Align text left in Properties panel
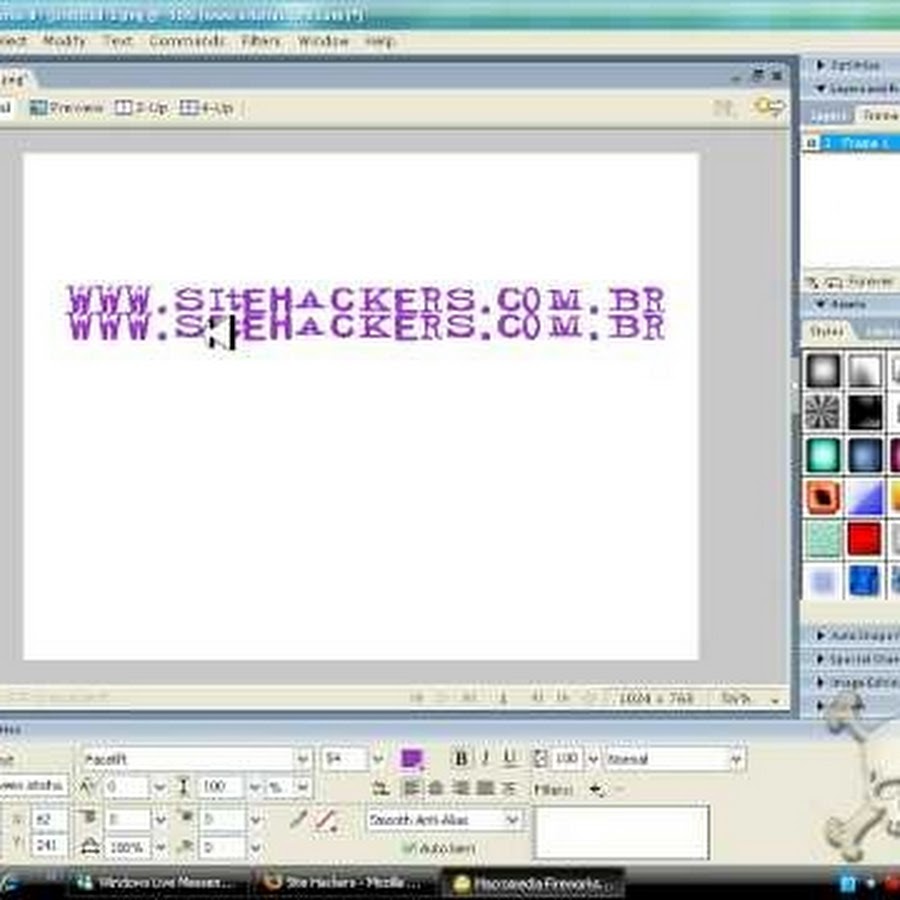 pos(411,789)
